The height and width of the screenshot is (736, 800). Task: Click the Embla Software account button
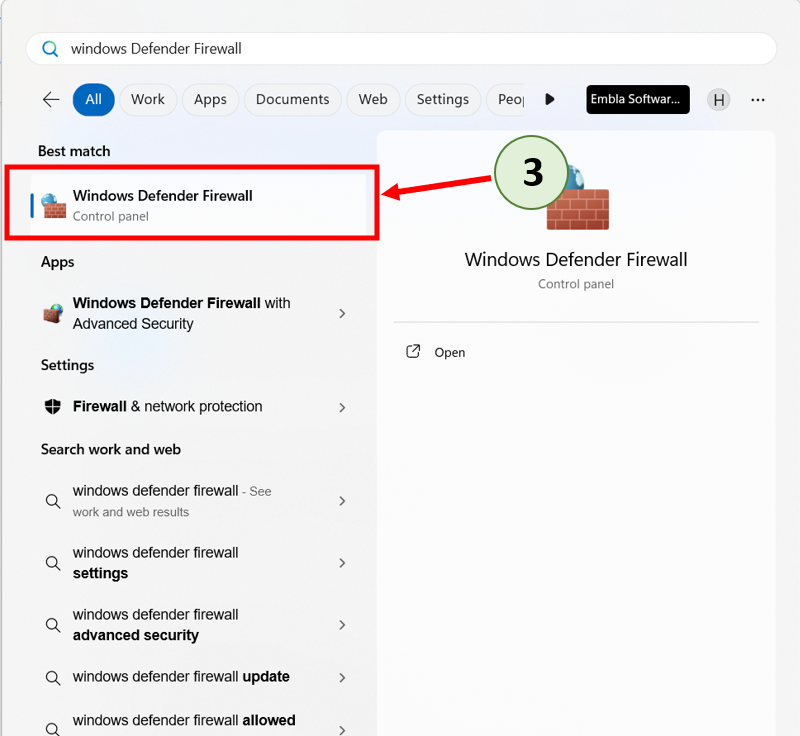(x=638, y=99)
